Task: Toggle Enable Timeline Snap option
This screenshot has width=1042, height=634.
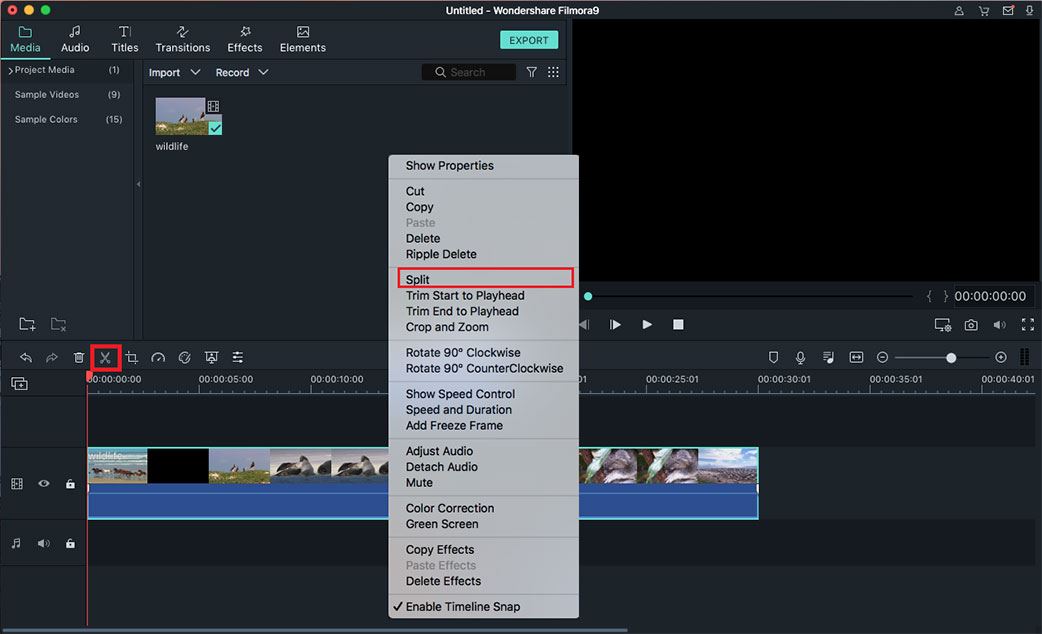Action: [x=462, y=607]
